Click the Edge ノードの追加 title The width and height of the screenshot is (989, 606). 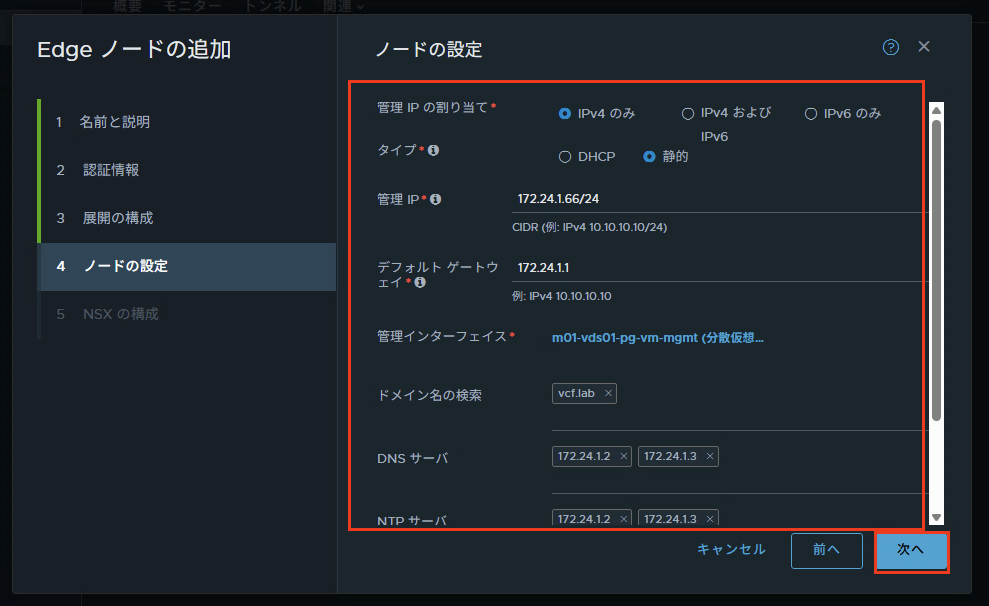[x=134, y=49]
